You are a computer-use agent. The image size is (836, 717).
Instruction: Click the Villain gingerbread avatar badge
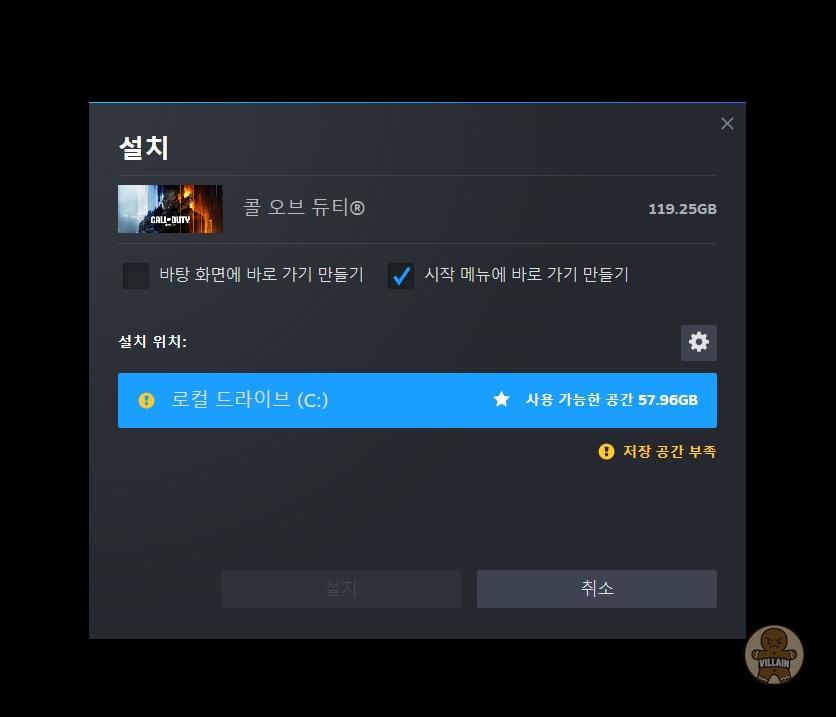tap(774, 654)
